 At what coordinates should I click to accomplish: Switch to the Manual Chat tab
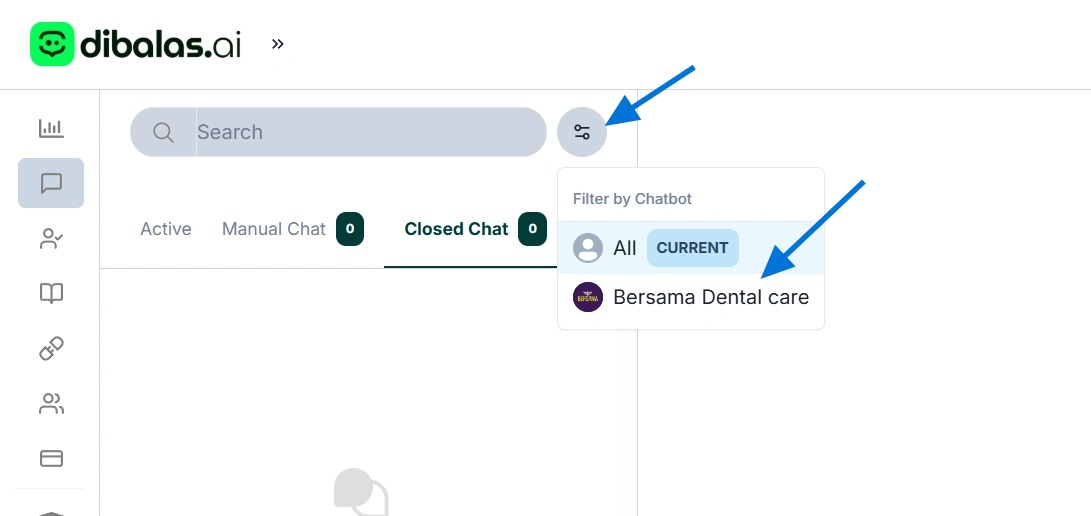point(274,229)
